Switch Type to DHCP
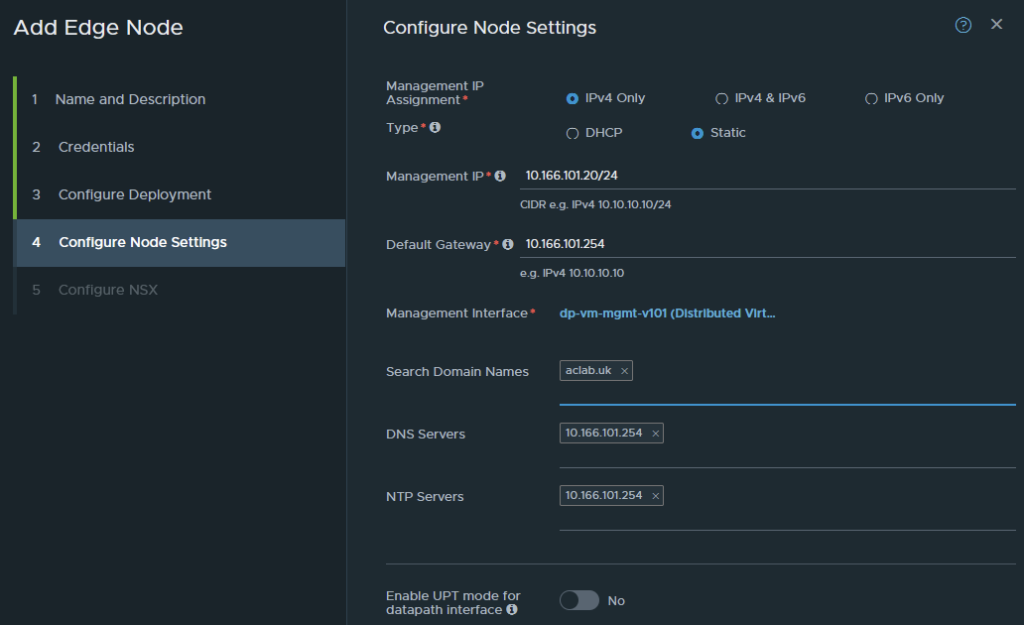Image resolution: width=1024 pixels, height=625 pixels. (x=572, y=133)
